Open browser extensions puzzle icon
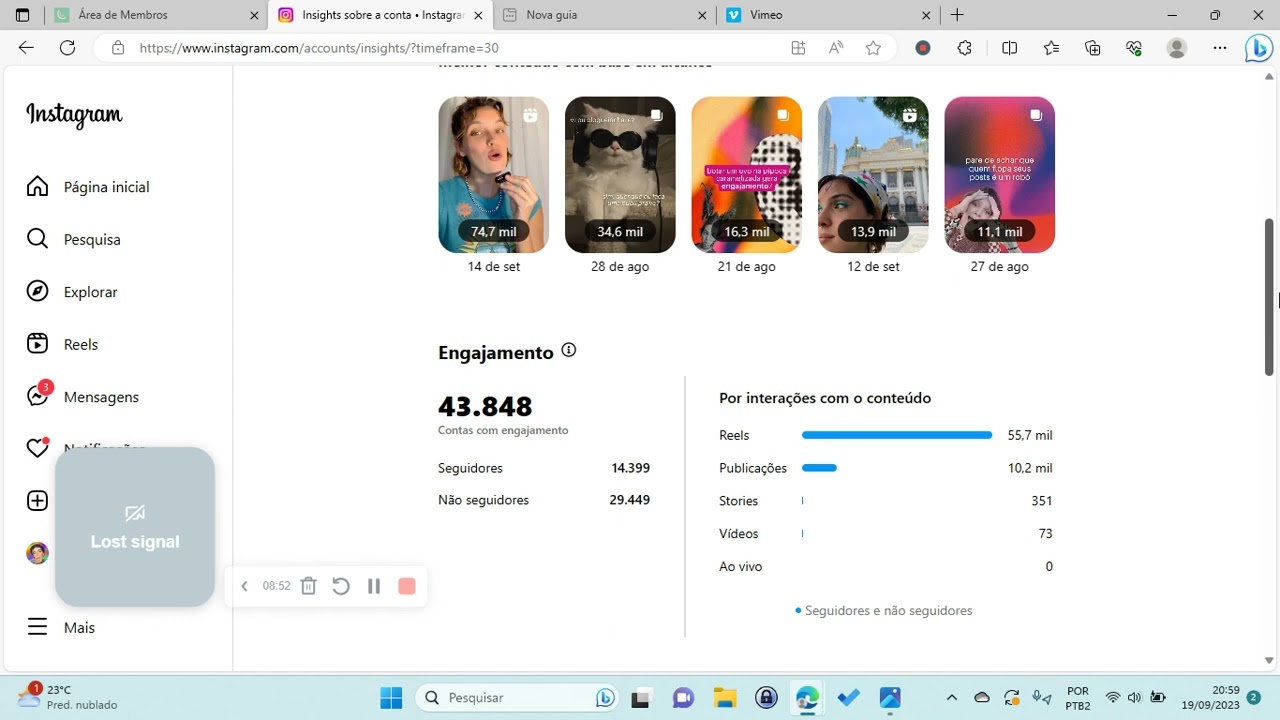This screenshot has height=720, width=1280. point(965,48)
